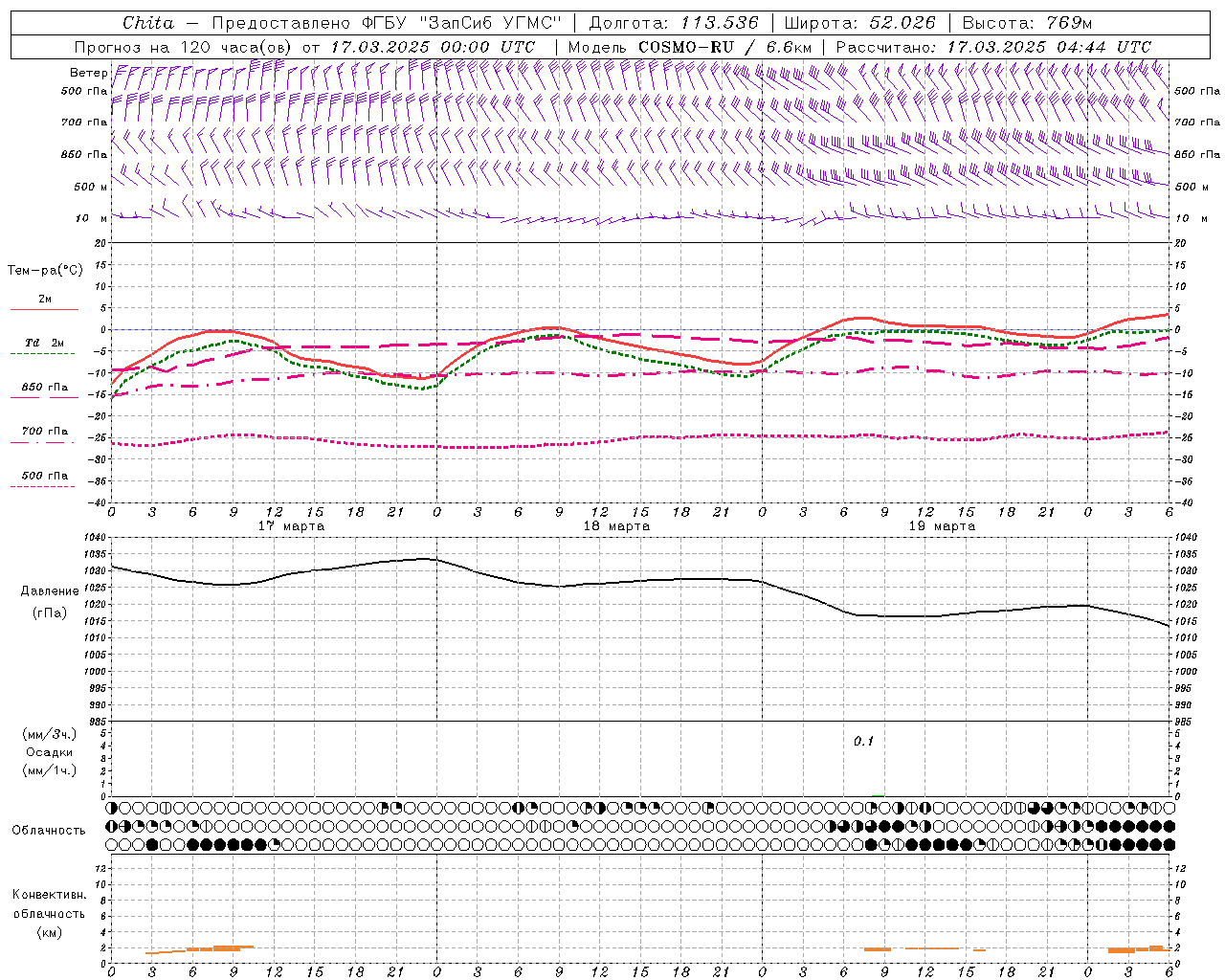Viewport: 1225px width, 980px height.
Task: Click the Осадки precipitation label
Action: point(50,753)
